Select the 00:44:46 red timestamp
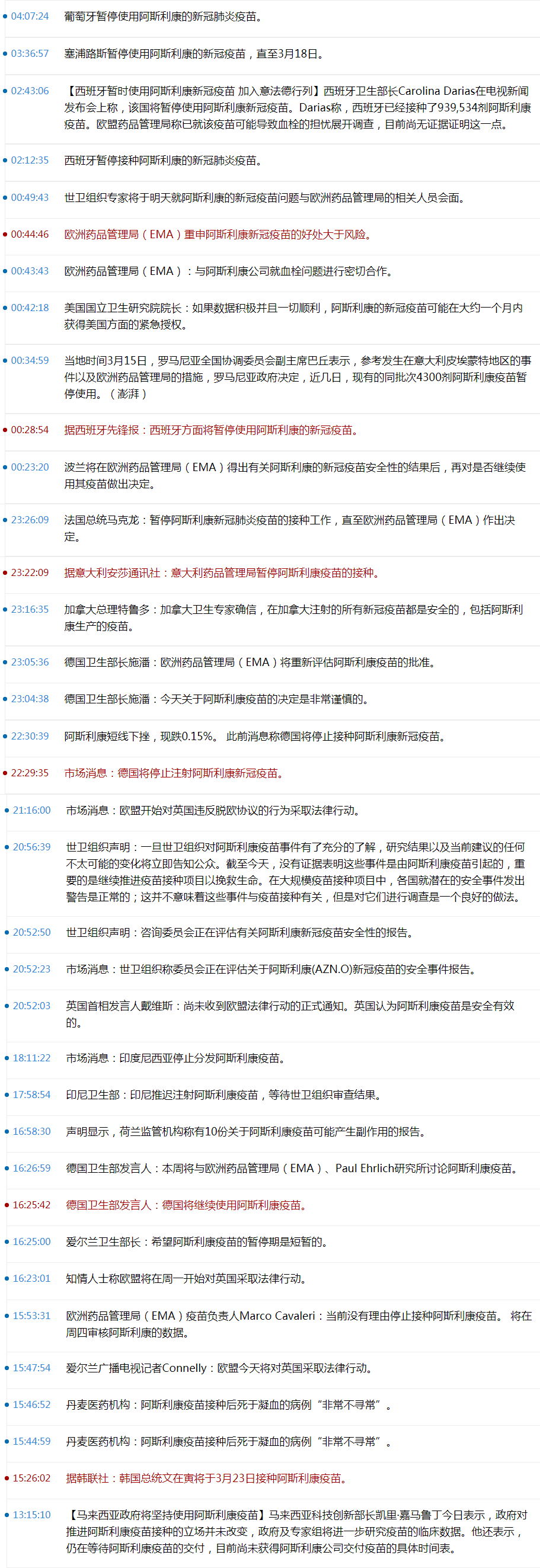Viewport: 540px width, 1568px height. [x=30, y=234]
